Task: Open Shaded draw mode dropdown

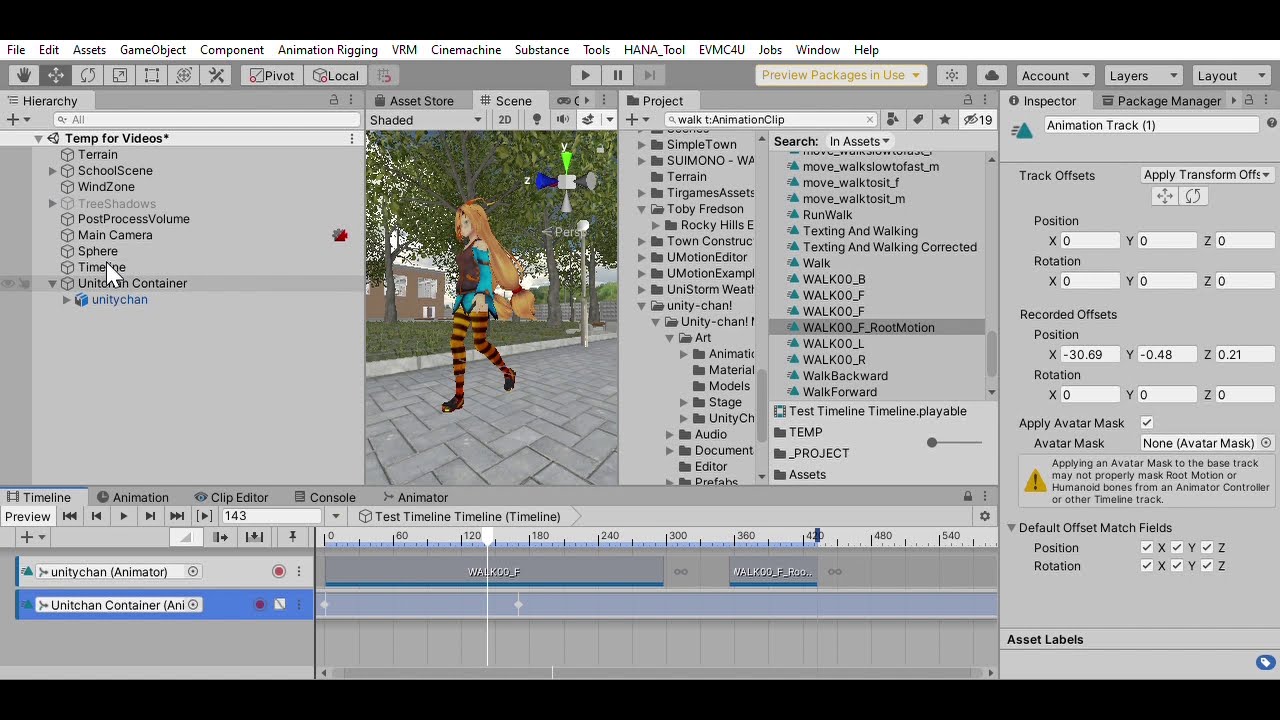Action: click(427, 119)
